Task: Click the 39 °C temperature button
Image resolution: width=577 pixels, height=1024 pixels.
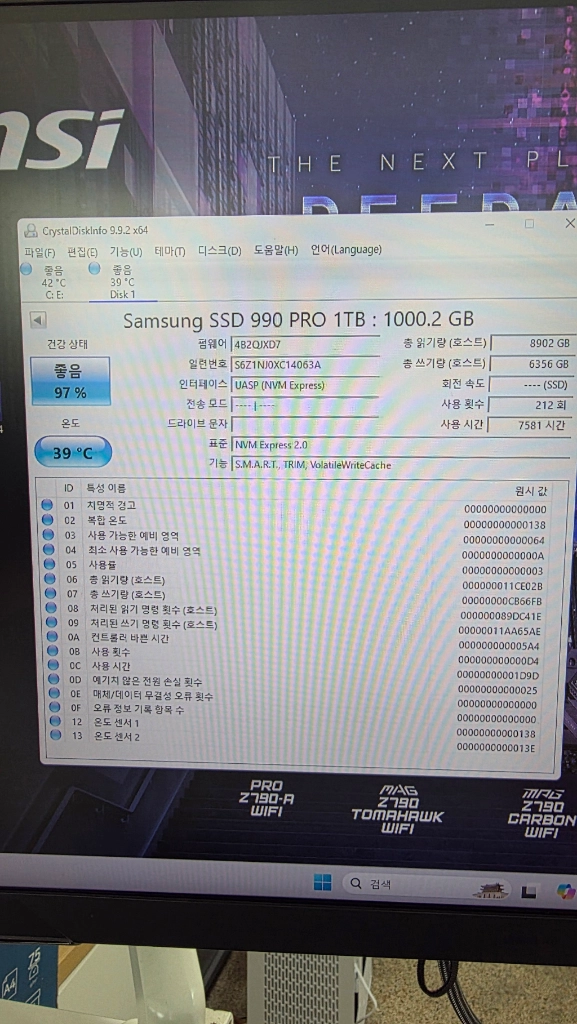Action: pos(72,453)
